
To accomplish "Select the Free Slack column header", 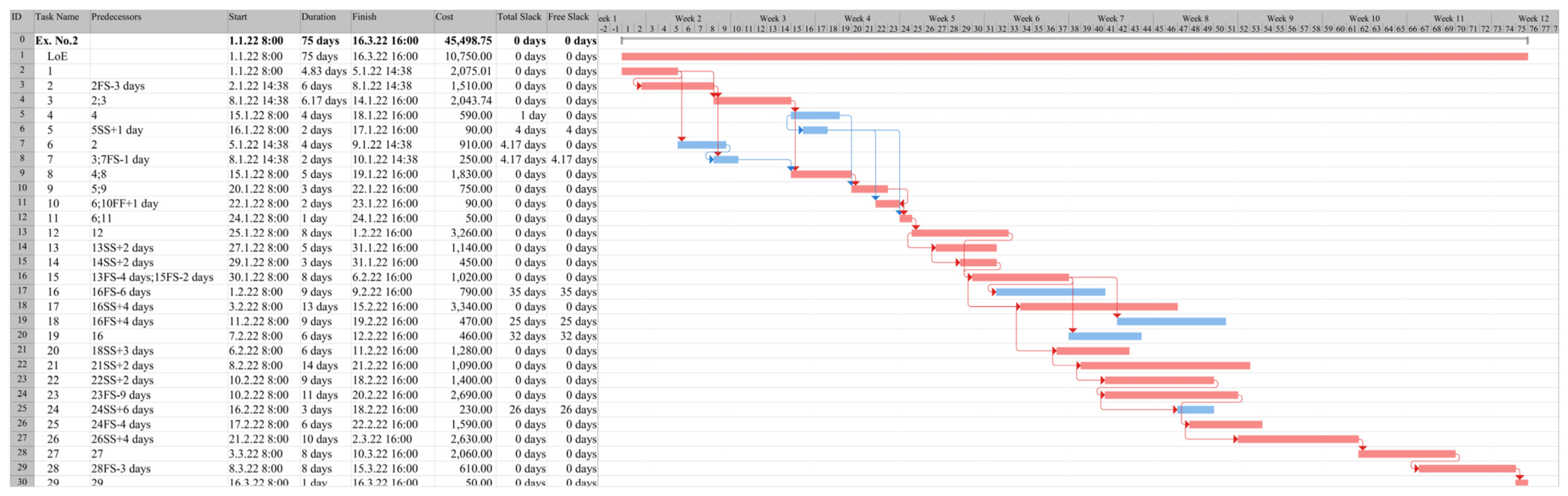I will coord(569,17).
